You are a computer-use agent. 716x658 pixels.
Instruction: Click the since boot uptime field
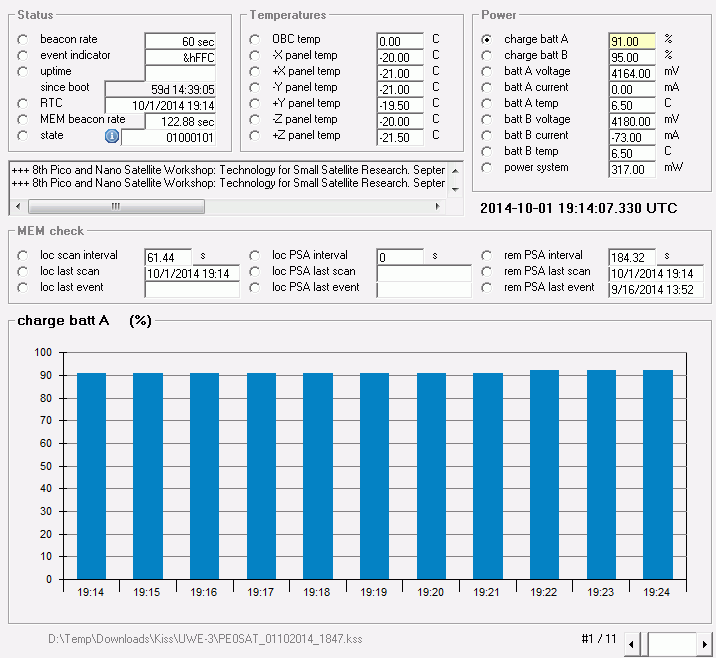[x=160, y=89]
